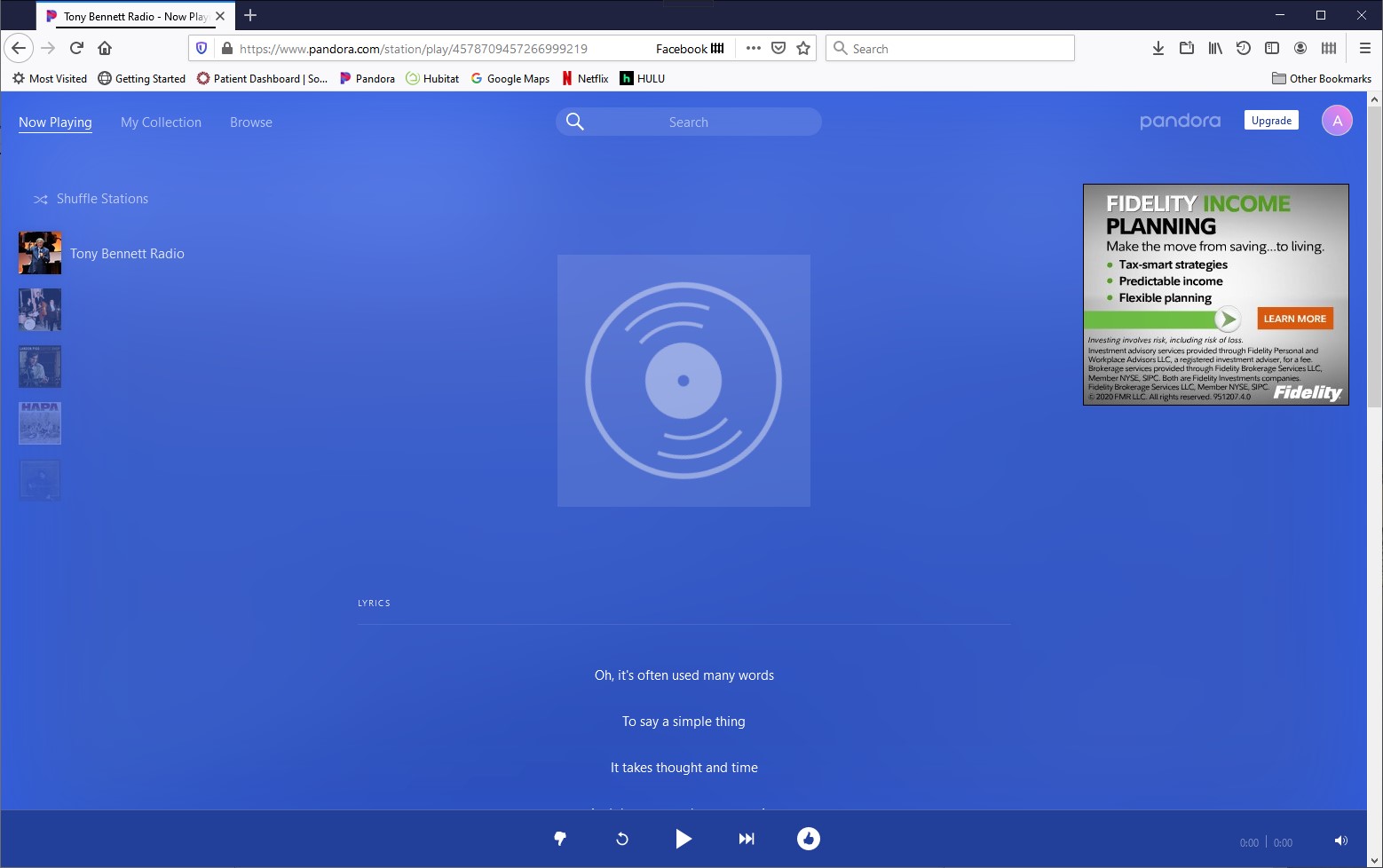Open the profile avatar menu
The width and height of the screenshot is (1383, 868).
[x=1338, y=120]
